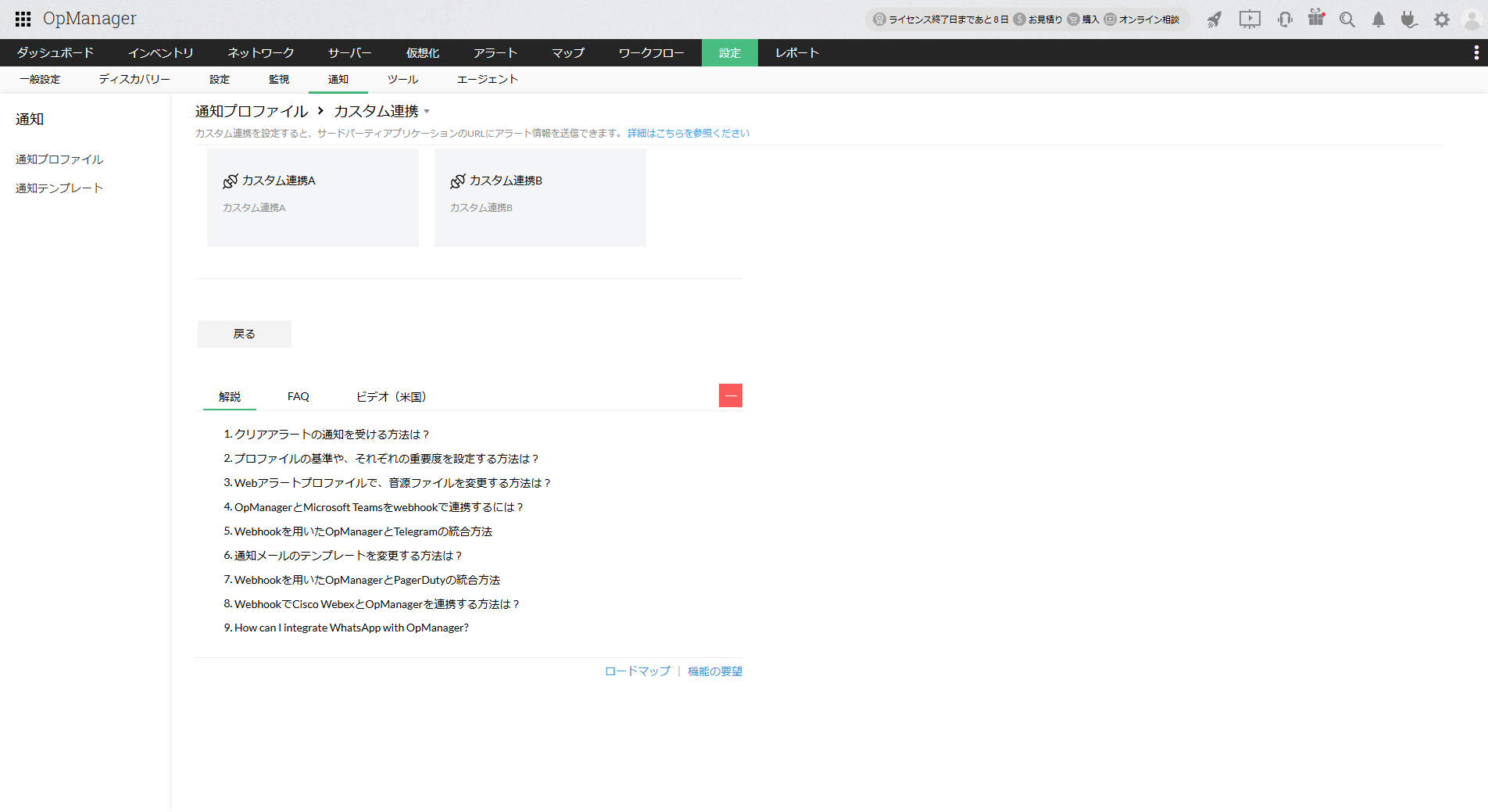Open 通知プロファイル in the sidebar

click(x=59, y=159)
